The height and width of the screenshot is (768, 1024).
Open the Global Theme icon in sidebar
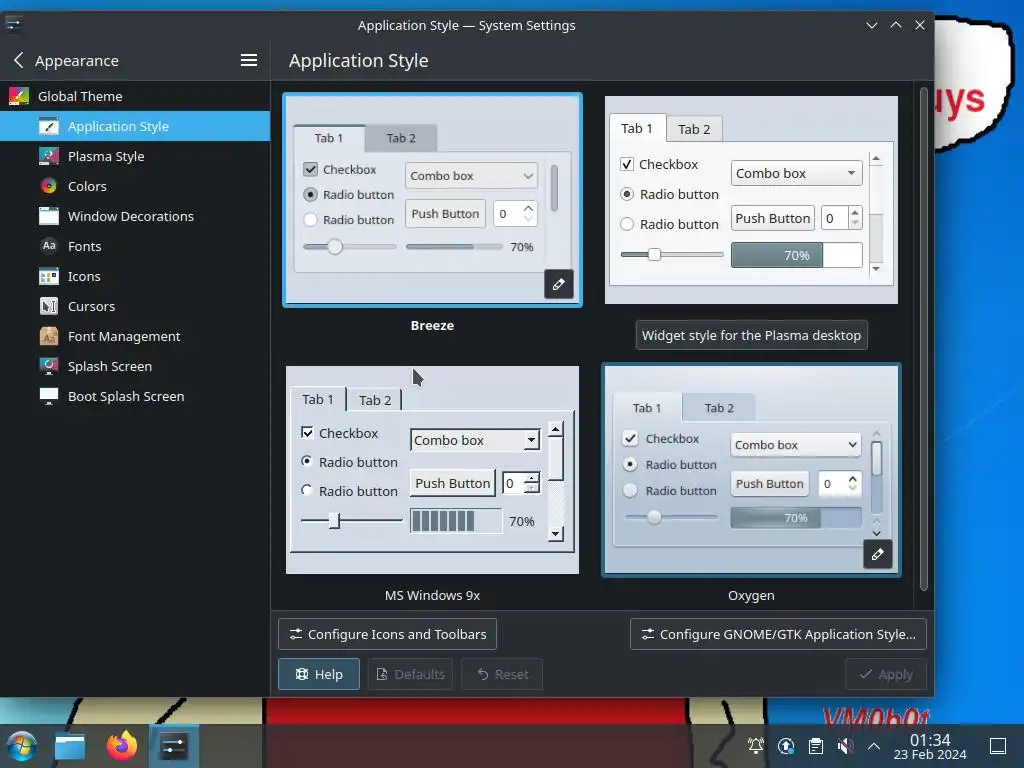pos(18,96)
